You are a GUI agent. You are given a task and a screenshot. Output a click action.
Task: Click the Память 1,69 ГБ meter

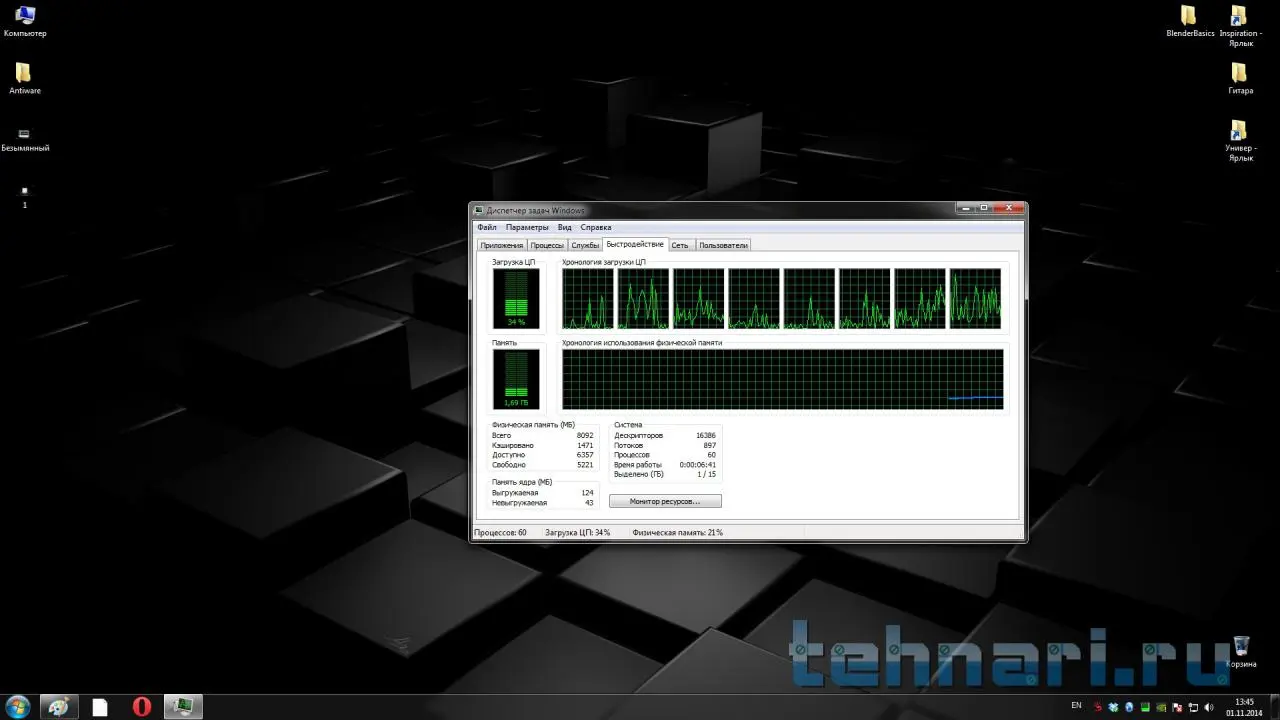click(516, 379)
